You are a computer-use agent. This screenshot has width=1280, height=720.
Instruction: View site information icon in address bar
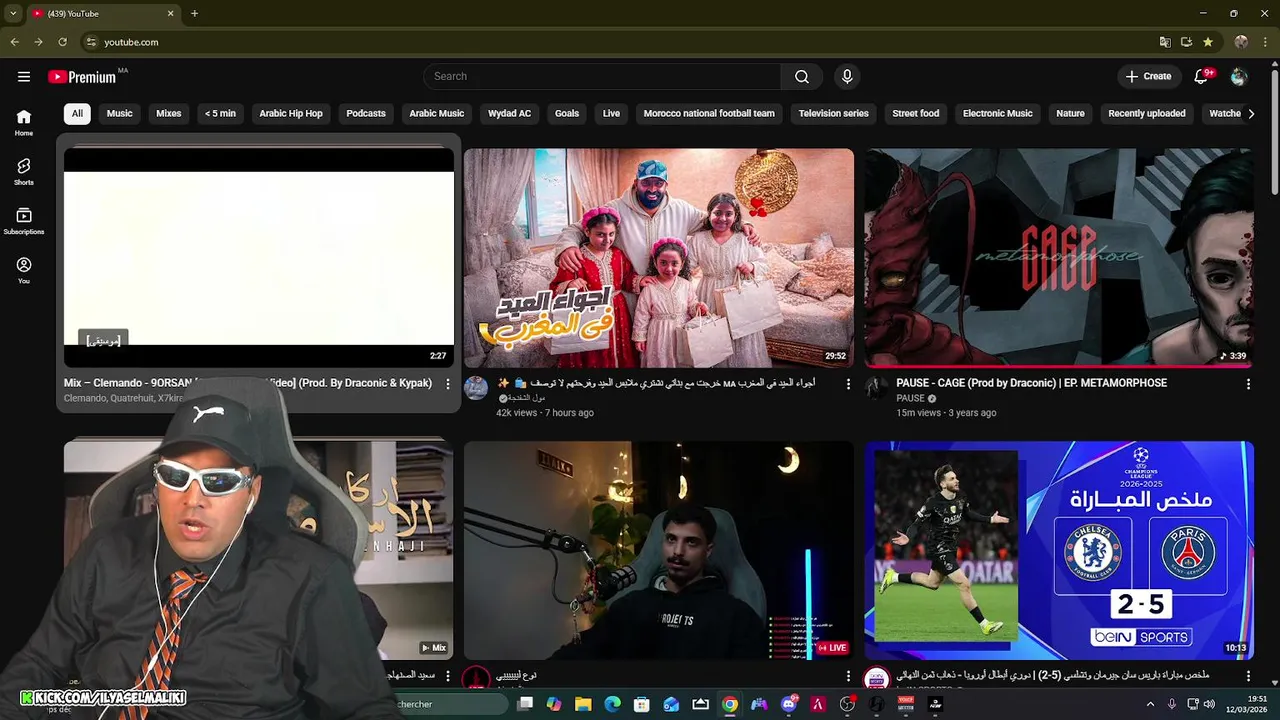click(x=91, y=42)
